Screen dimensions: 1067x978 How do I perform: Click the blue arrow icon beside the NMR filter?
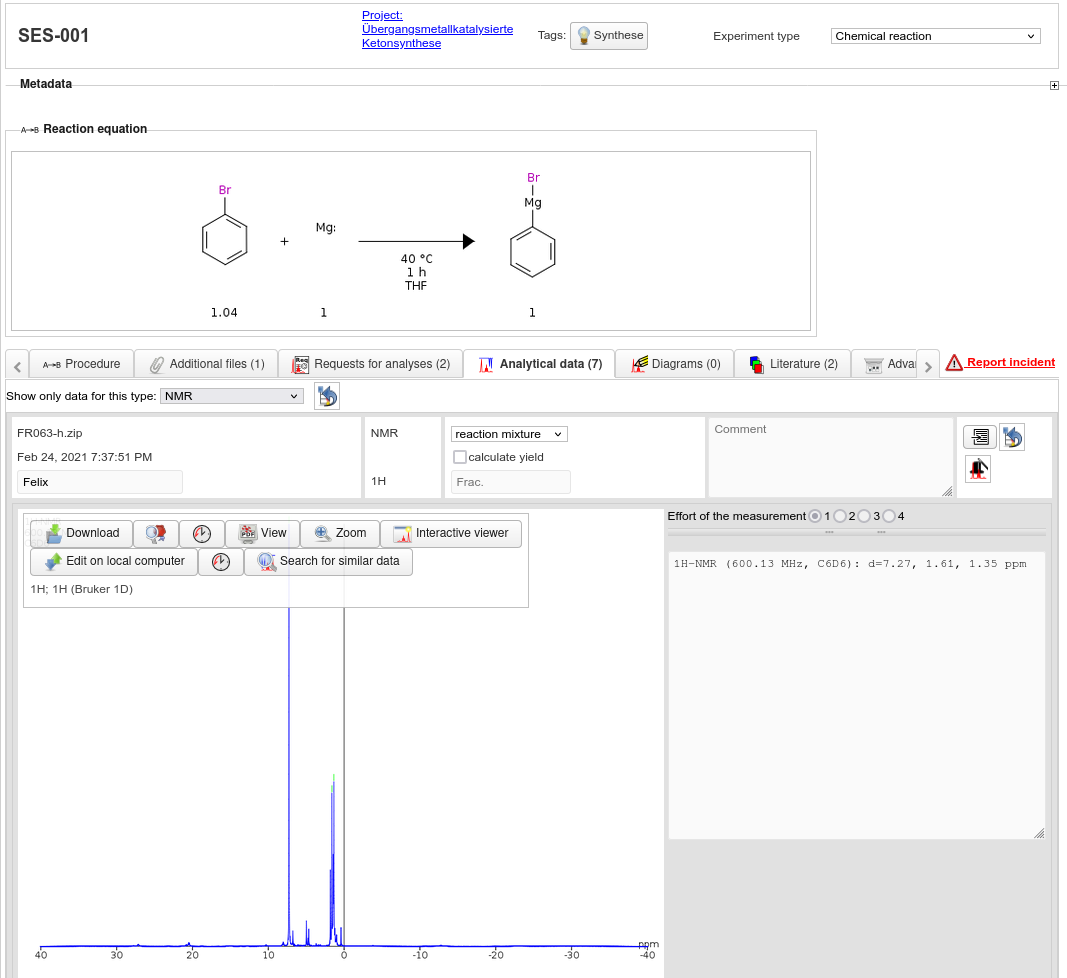click(x=327, y=396)
